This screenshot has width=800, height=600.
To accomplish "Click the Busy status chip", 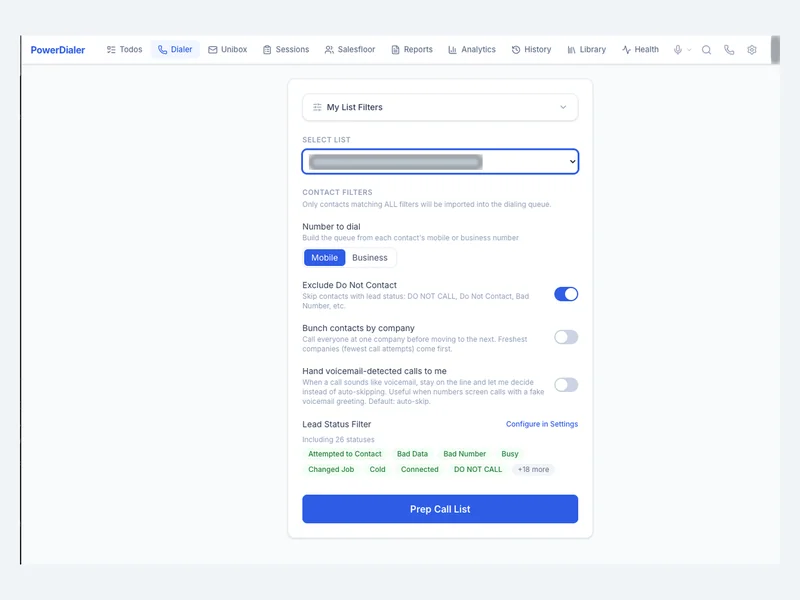I will pos(510,454).
